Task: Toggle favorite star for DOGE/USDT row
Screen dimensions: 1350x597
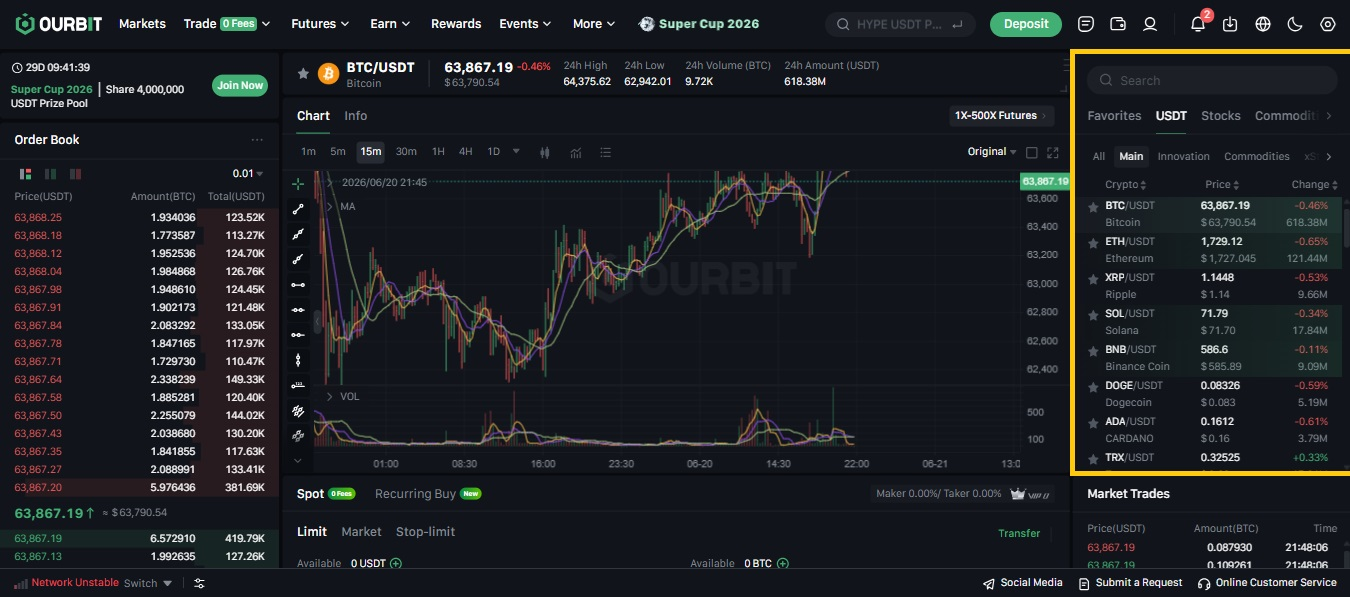Action: tap(1093, 387)
